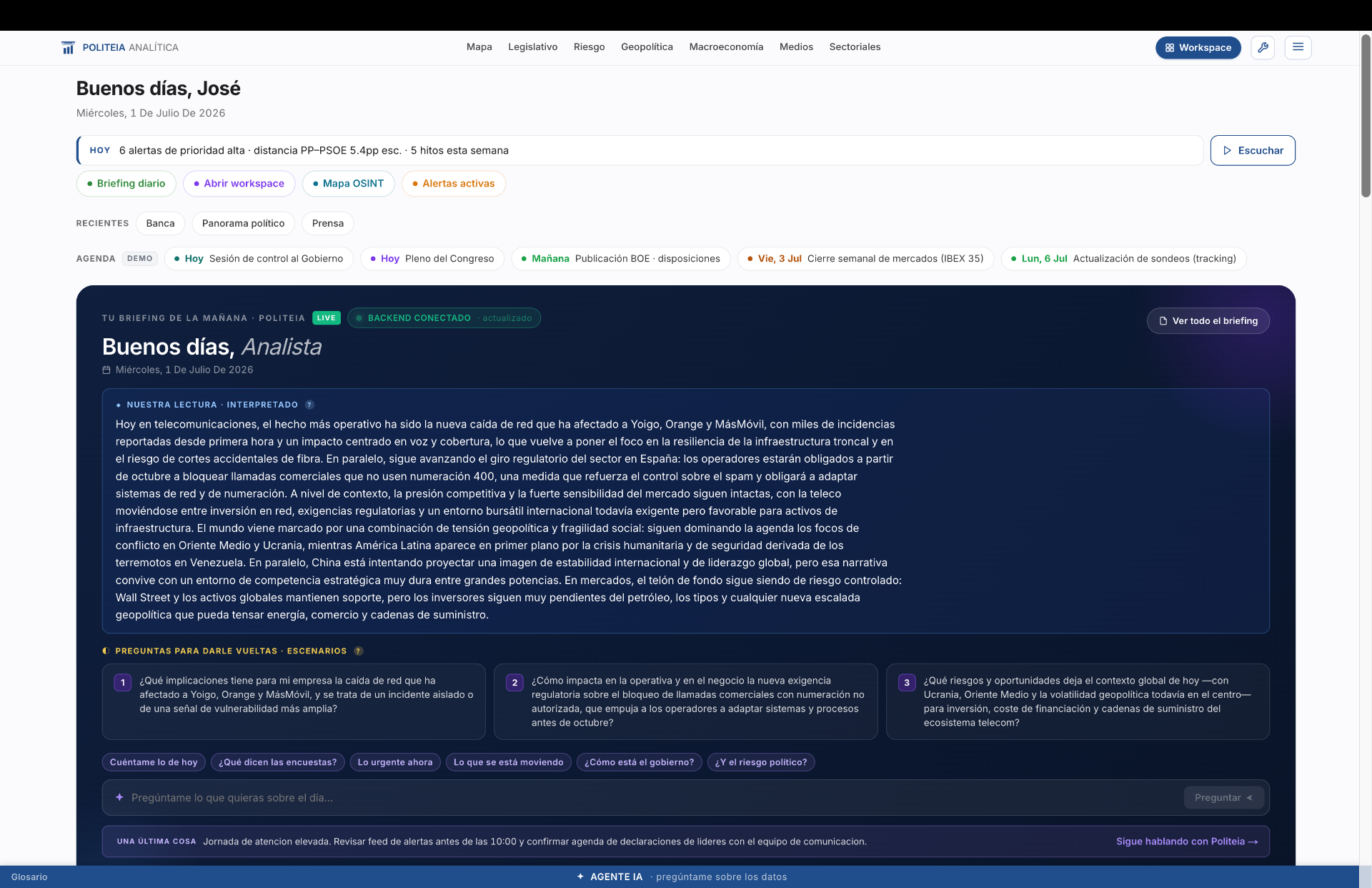The width and height of the screenshot is (1372, 888).
Task: Open the Geopolítica menu
Action: [647, 46]
